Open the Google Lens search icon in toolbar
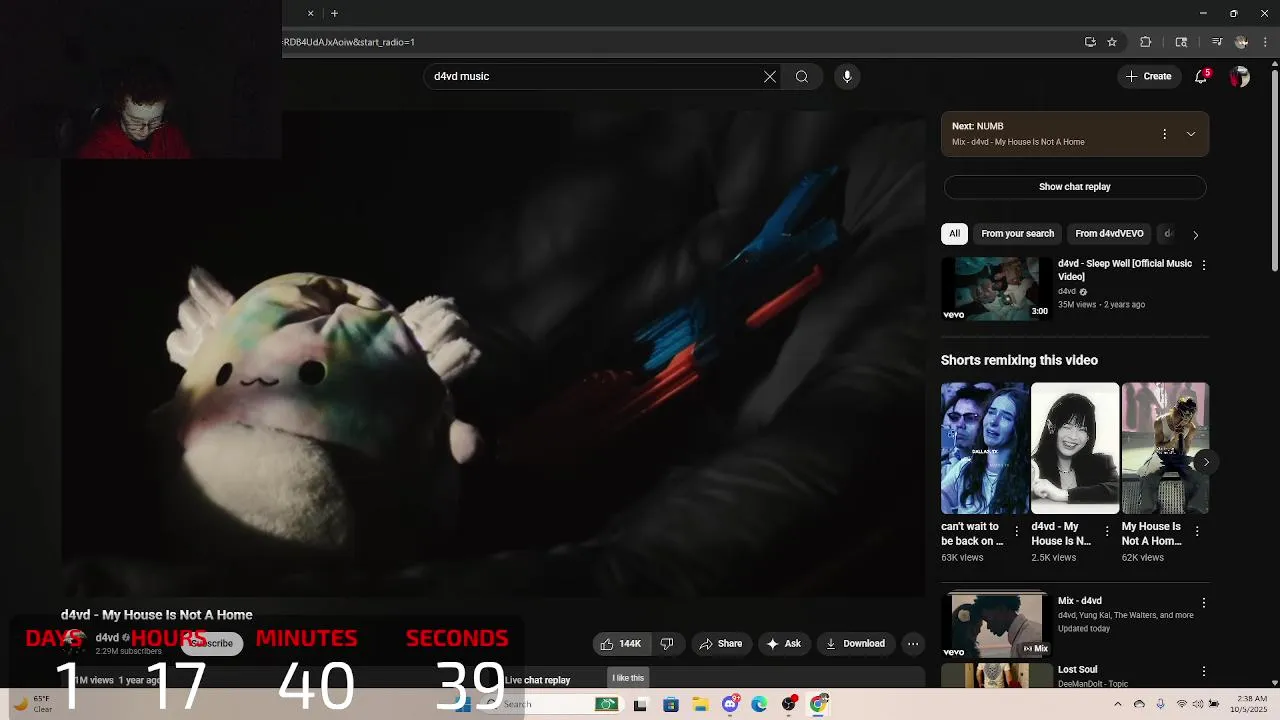This screenshot has height=720, width=1280. [x=1181, y=42]
